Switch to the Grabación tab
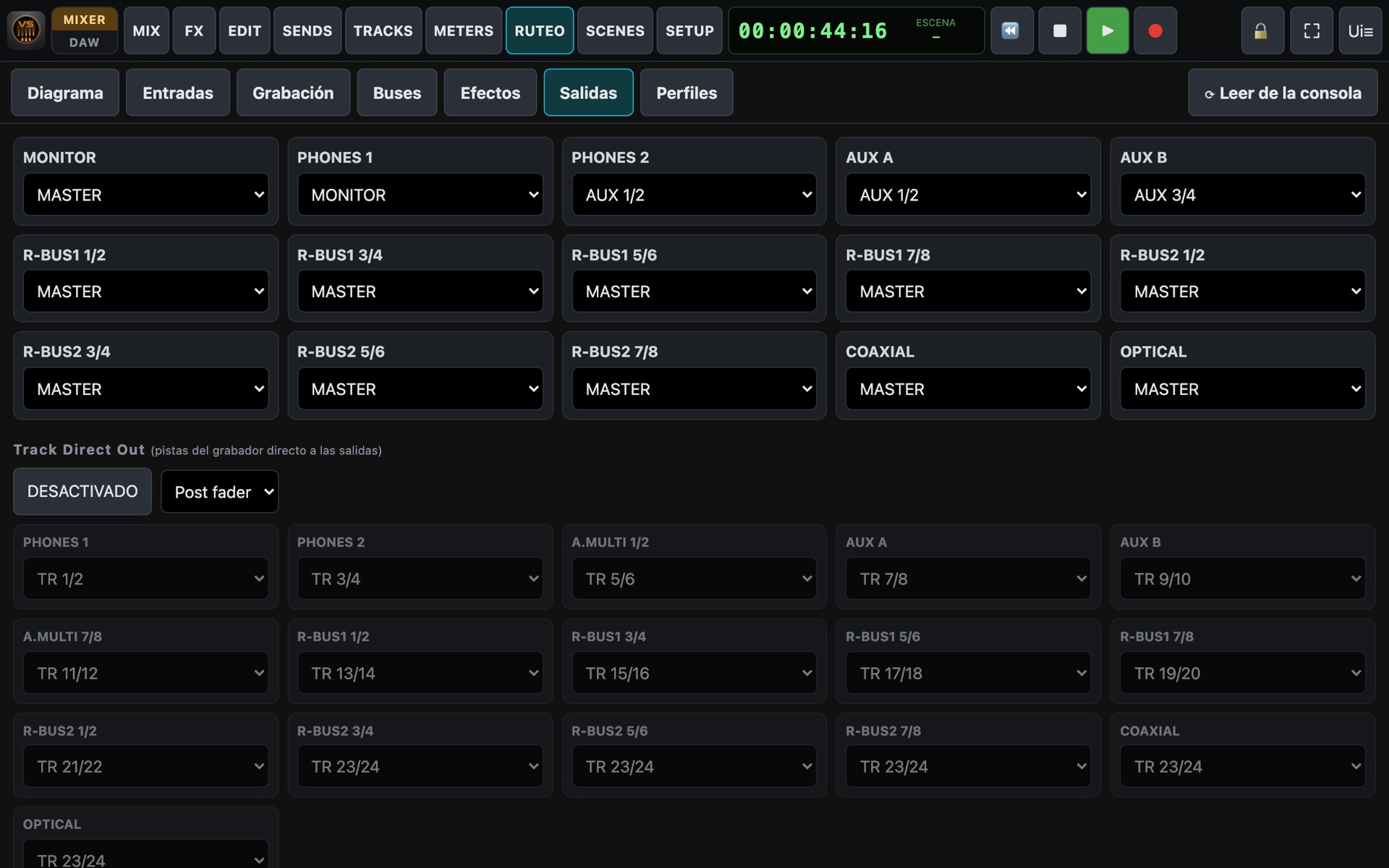Screen dimensions: 1389x868 293,93
